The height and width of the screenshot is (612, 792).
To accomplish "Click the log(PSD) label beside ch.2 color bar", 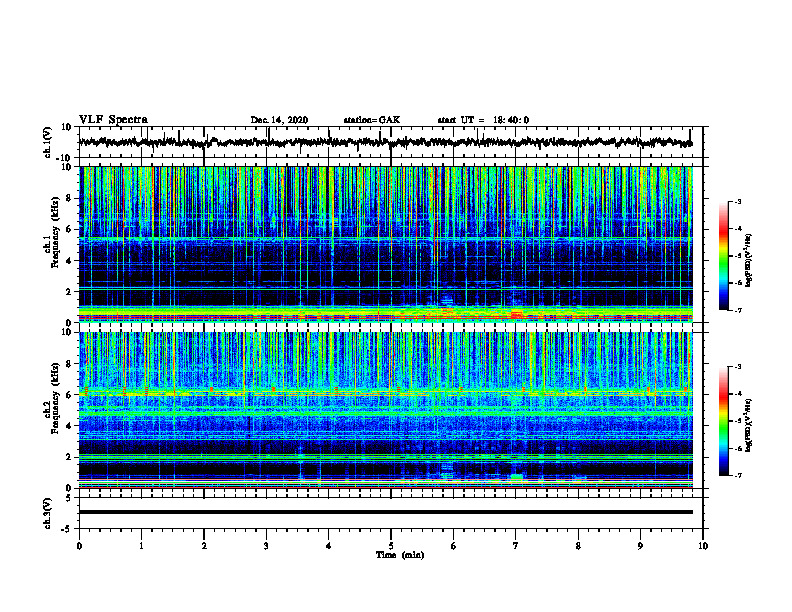I will tap(749, 425).
